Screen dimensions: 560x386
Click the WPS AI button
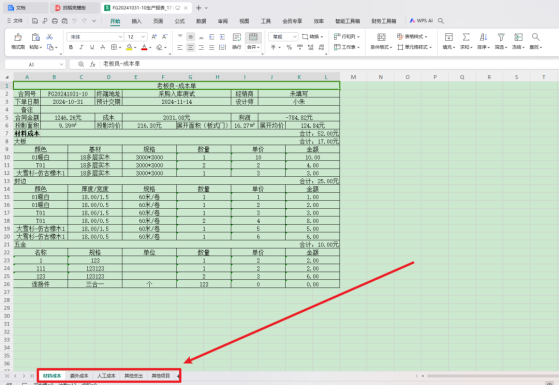click(x=421, y=21)
